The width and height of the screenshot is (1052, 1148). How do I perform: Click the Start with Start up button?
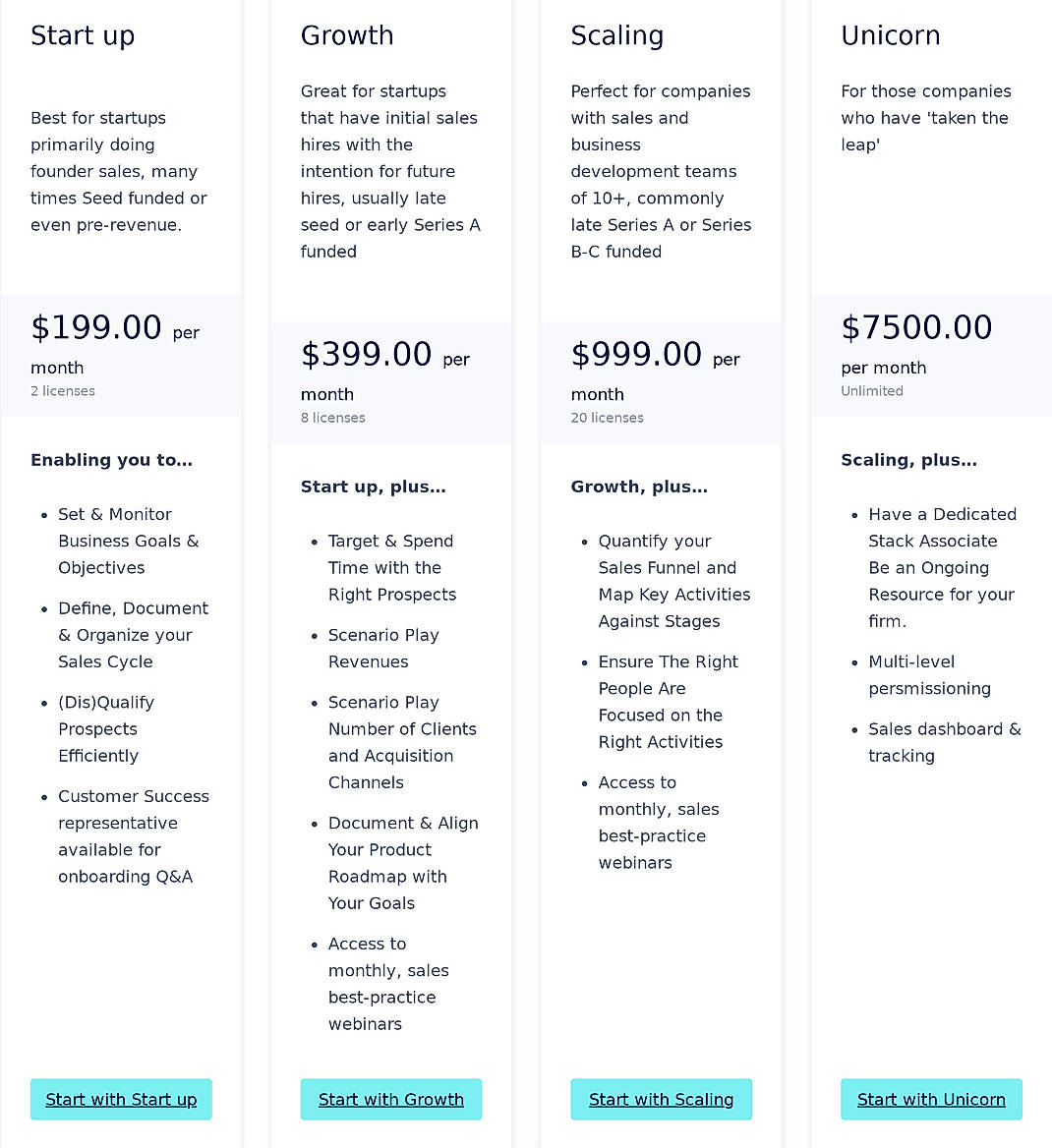(121, 1099)
